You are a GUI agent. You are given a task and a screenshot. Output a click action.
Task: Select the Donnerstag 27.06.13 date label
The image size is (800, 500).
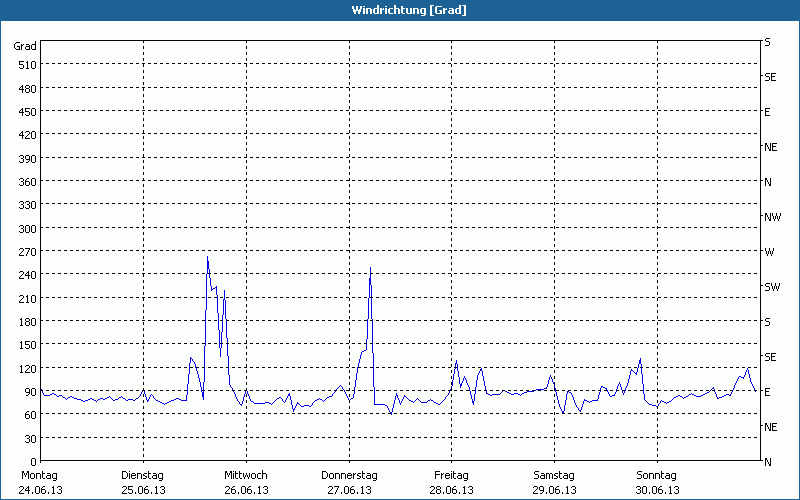click(349, 482)
